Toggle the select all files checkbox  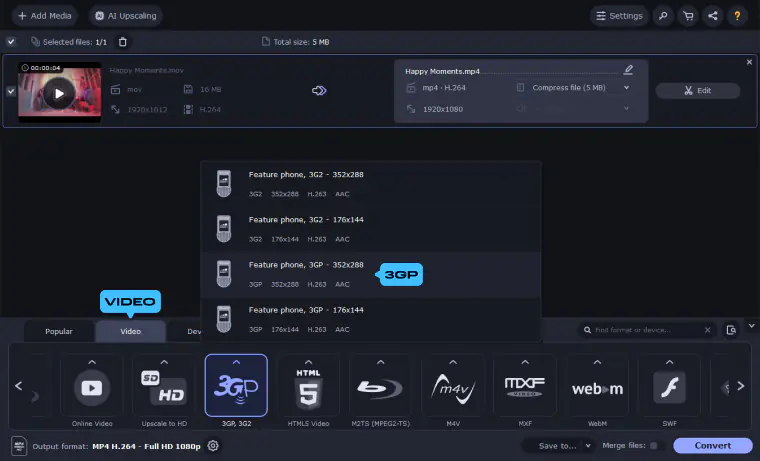[x=11, y=42]
